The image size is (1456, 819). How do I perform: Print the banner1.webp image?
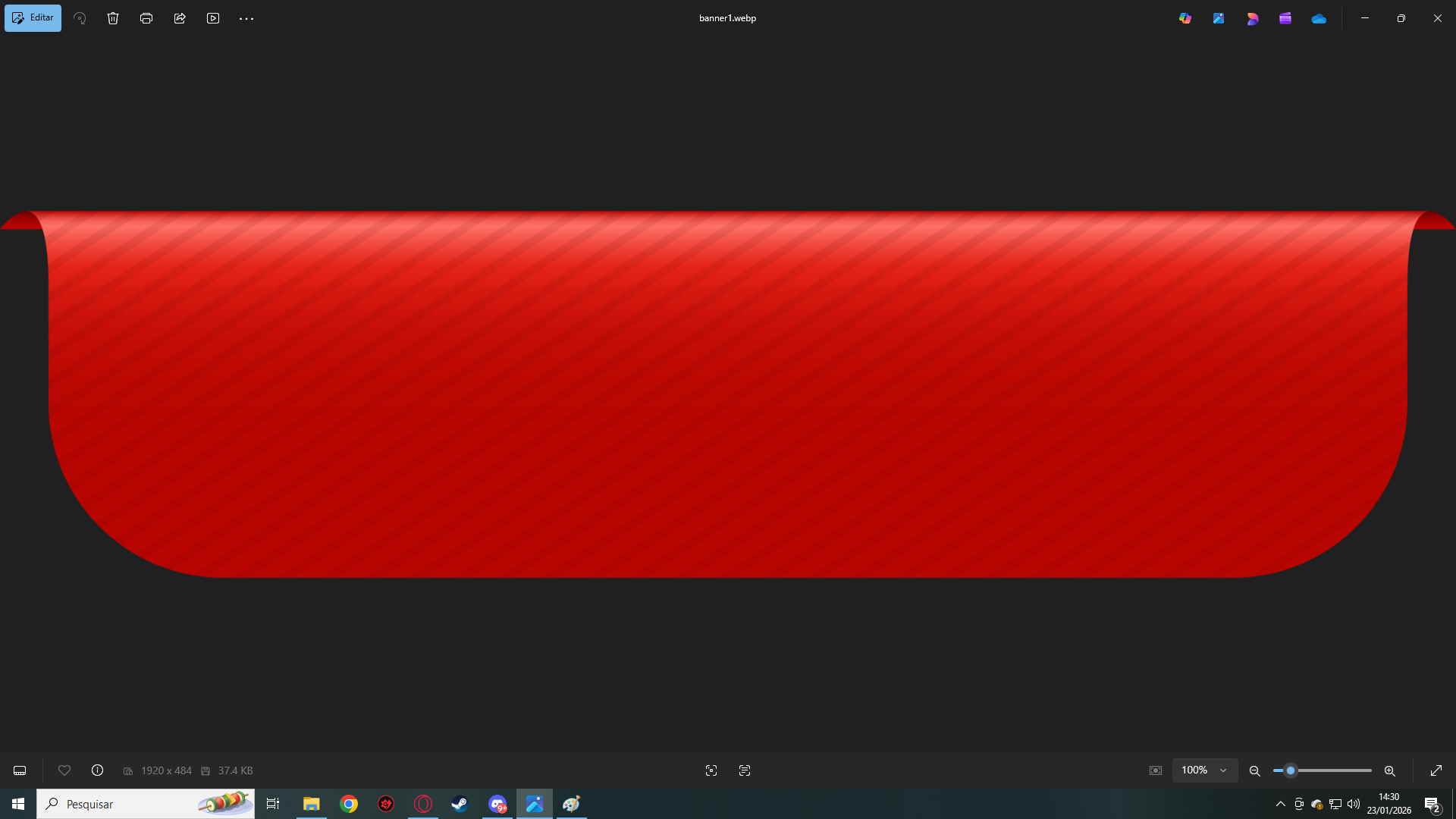146,18
